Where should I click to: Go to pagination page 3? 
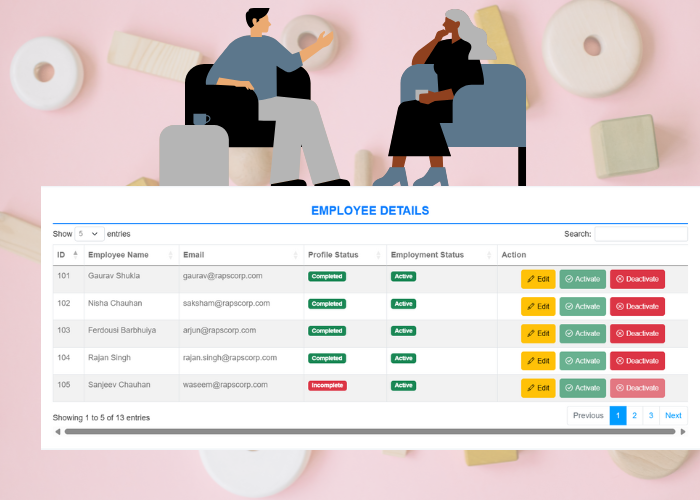click(651, 416)
